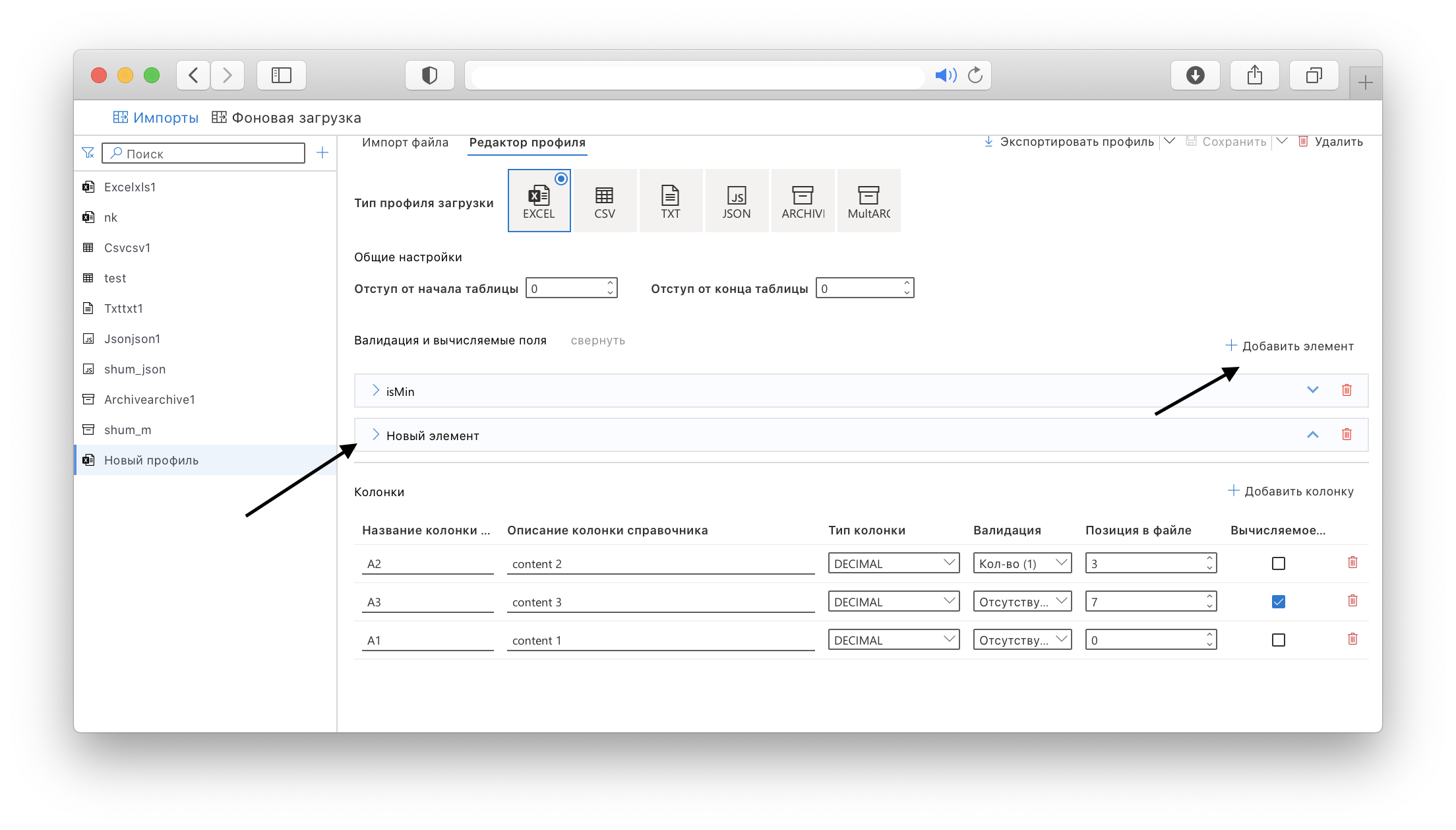Reload the page
Image resolution: width=1456 pixels, height=830 pixels.
975,75
